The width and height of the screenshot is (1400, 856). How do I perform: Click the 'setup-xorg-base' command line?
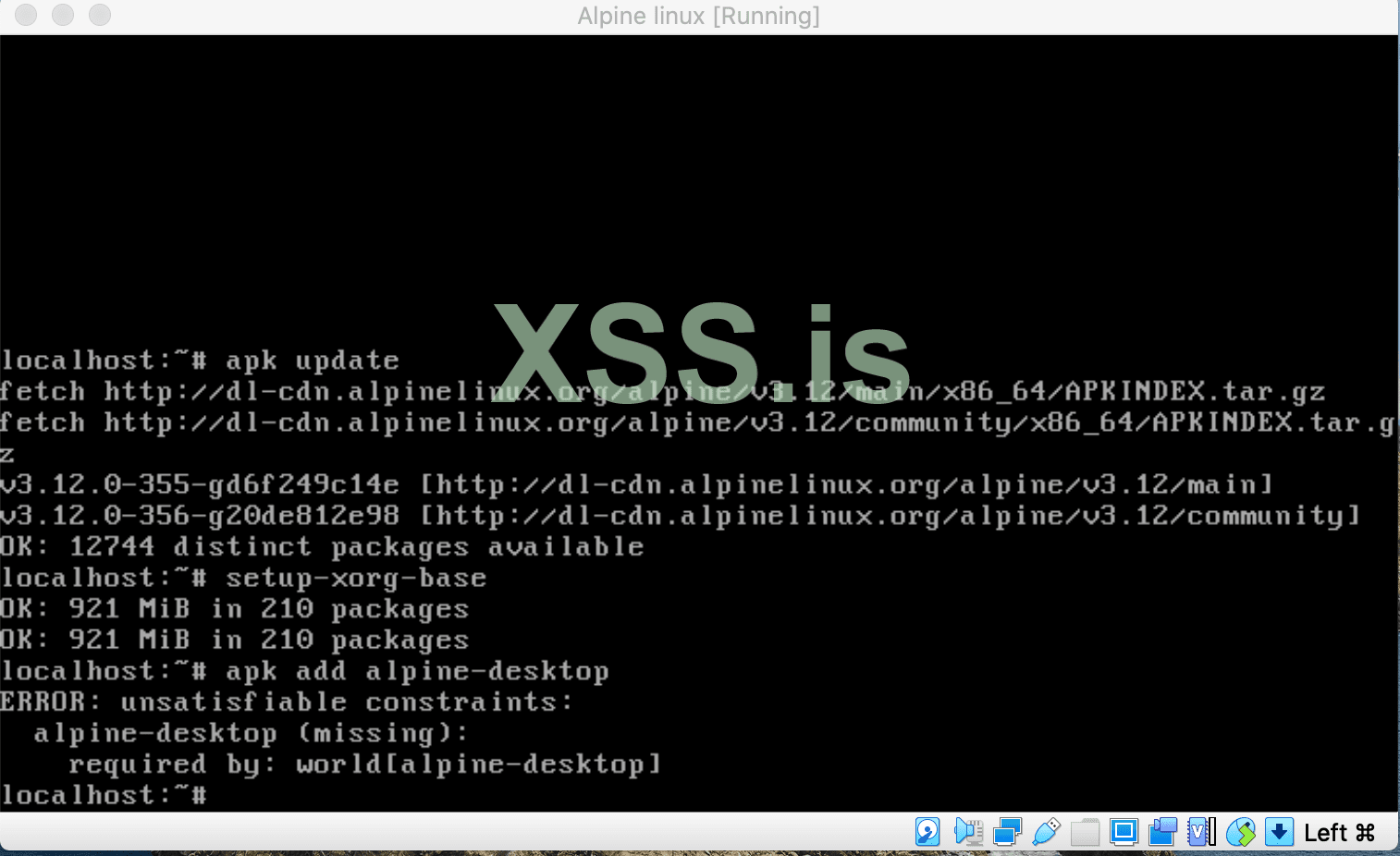[x=243, y=579]
